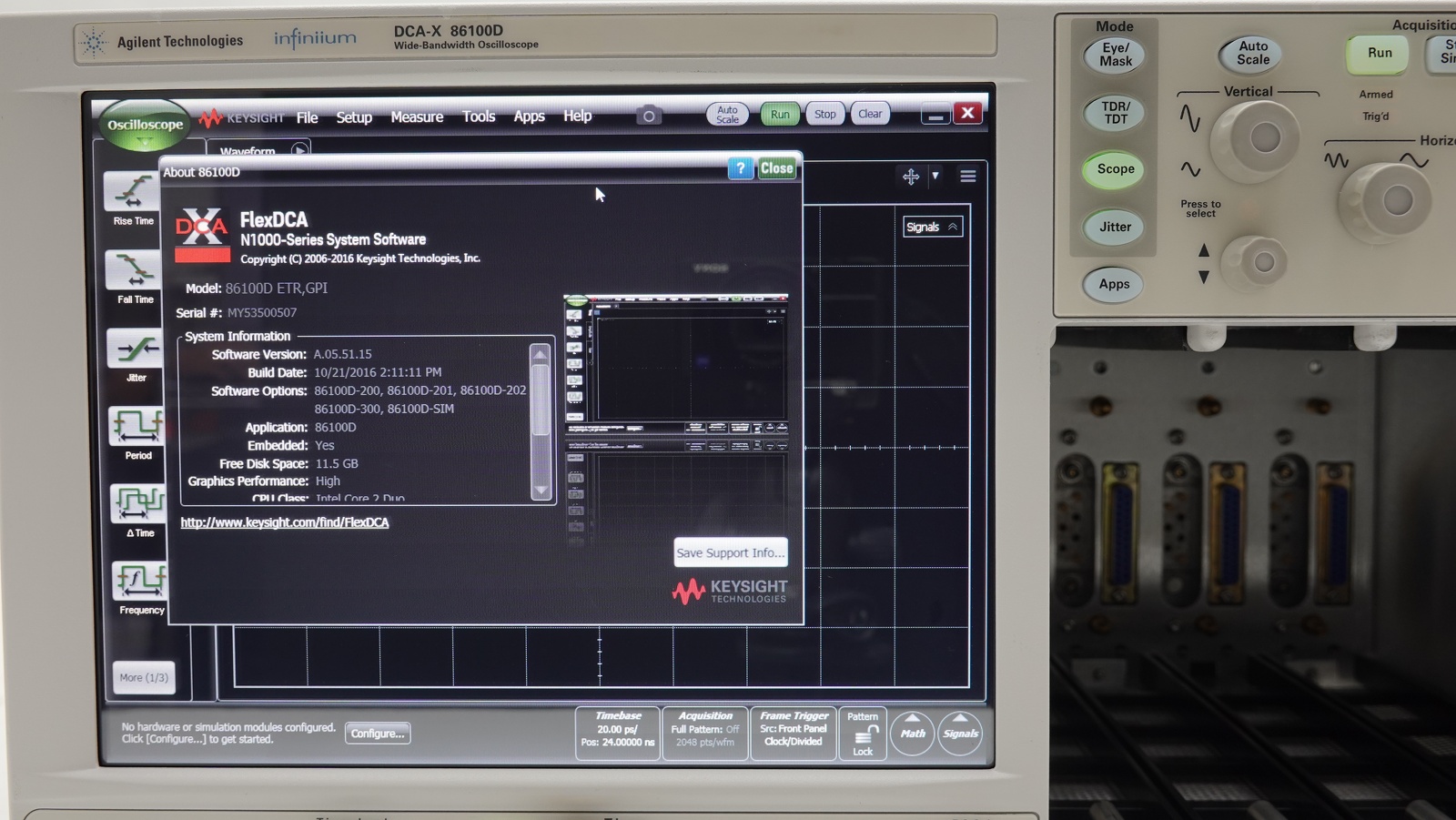Screen dimensions: 1456x820
Task: Open the Measure menu
Action: (417, 116)
